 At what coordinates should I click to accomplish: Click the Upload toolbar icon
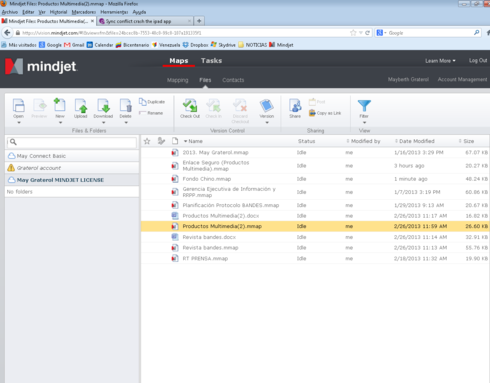(x=81, y=105)
